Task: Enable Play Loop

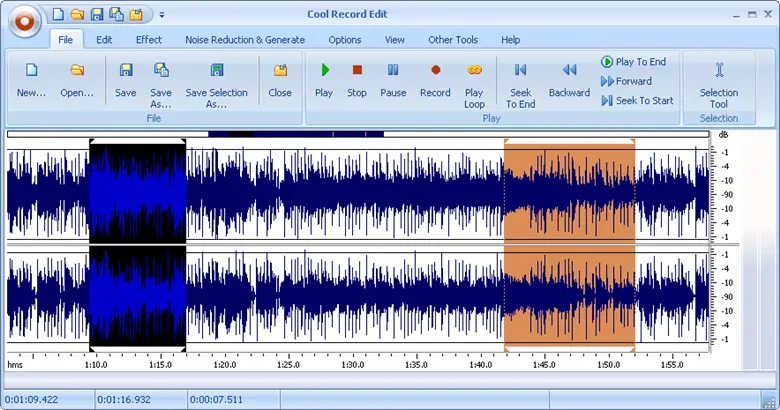Action: [x=474, y=71]
